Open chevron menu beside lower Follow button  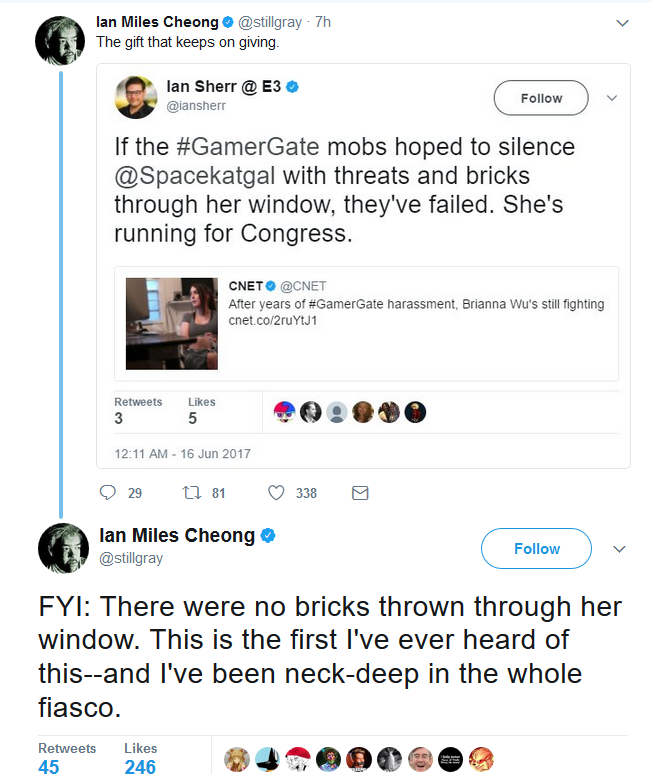tap(619, 549)
